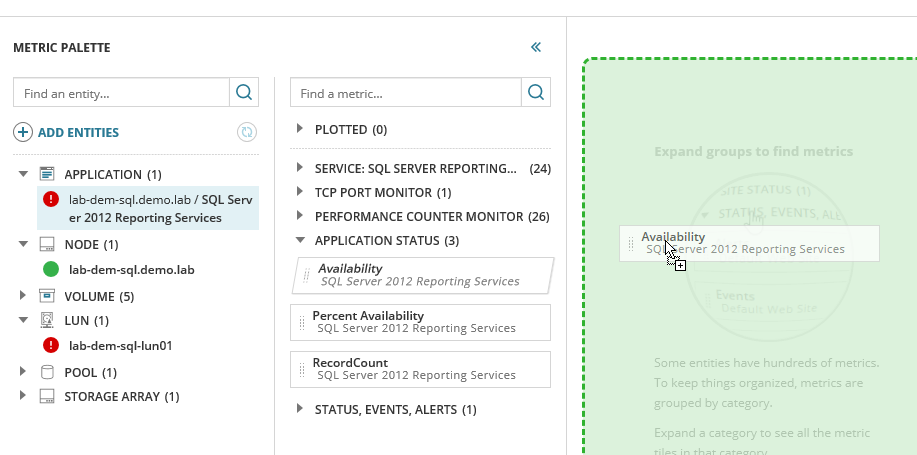The width and height of the screenshot is (917, 455).
Task: Click the refresh entities icon
Action: coord(246,132)
